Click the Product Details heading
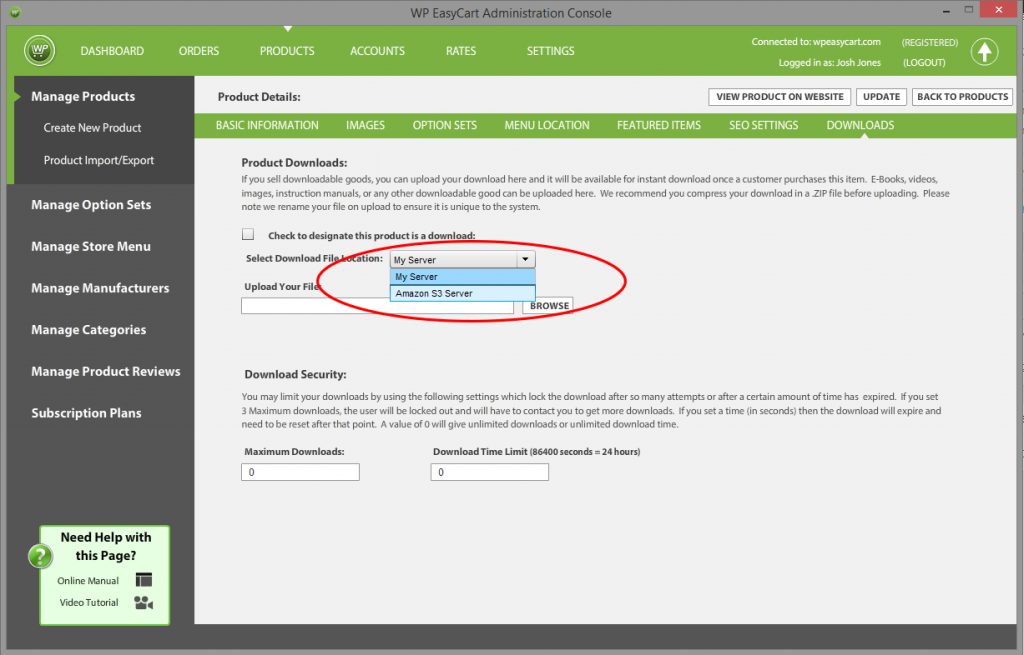The height and width of the screenshot is (655, 1024). [x=259, y=97]
